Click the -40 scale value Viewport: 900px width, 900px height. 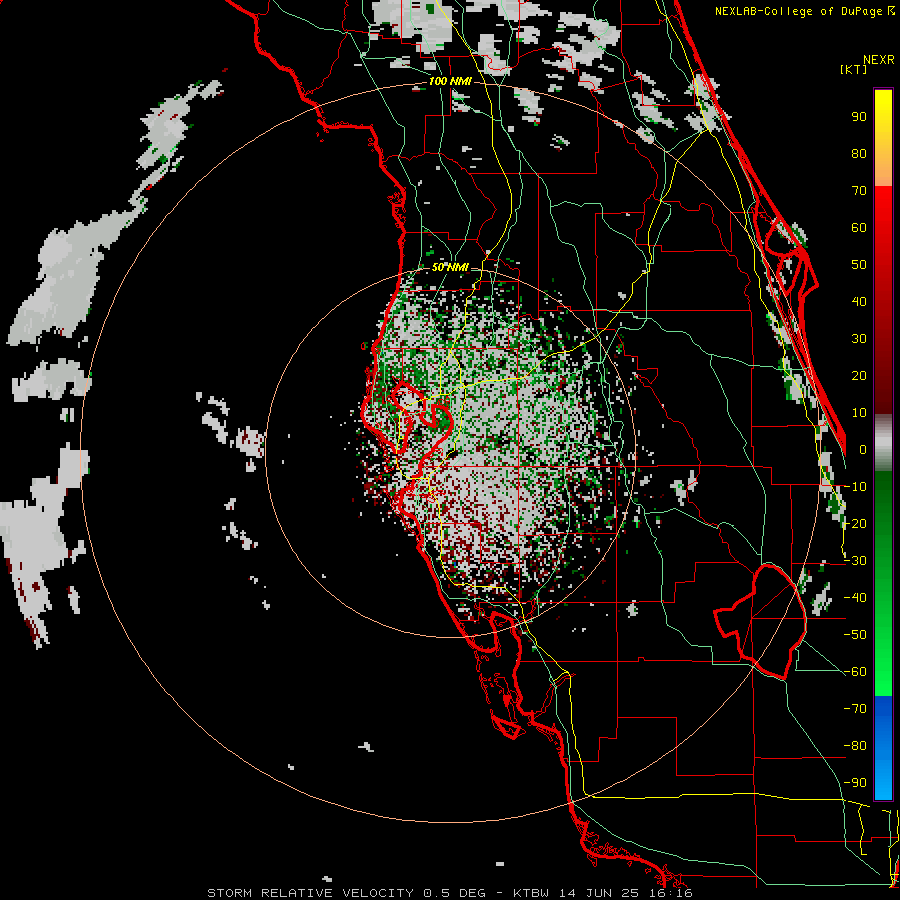click(855, 598)
